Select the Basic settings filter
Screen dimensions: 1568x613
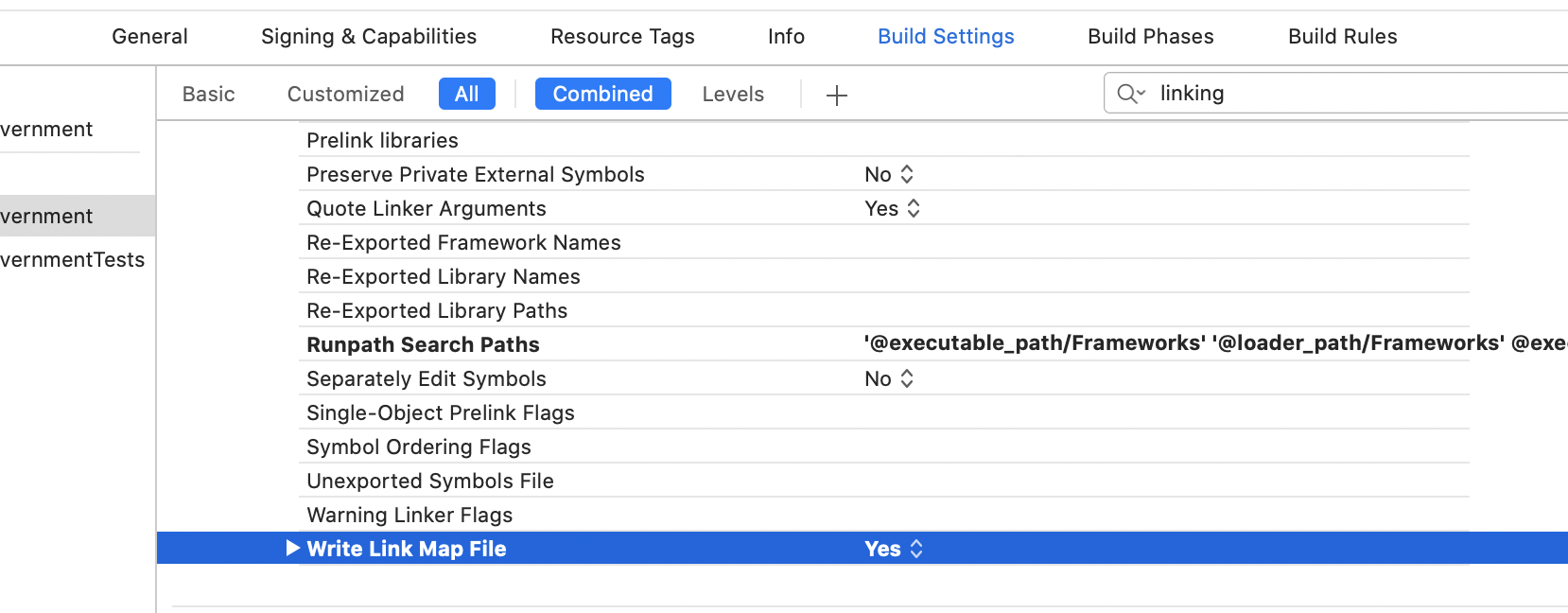click(x=208, y=94)
